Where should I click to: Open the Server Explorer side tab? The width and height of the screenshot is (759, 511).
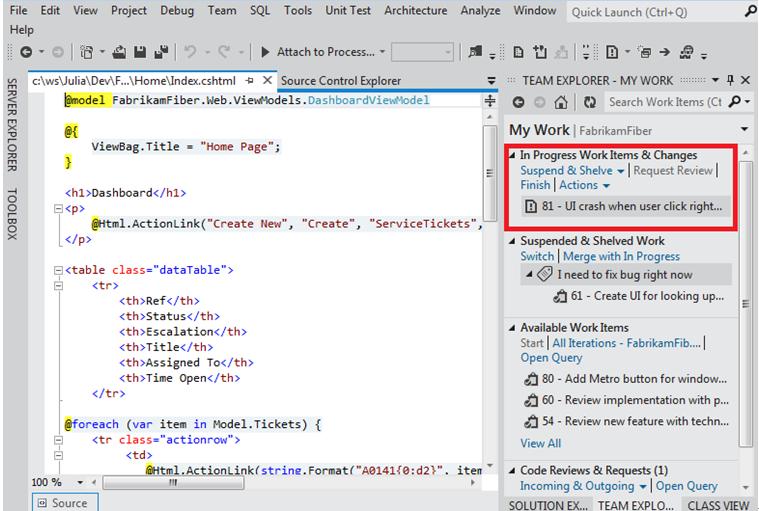click(x=12, y=125)
